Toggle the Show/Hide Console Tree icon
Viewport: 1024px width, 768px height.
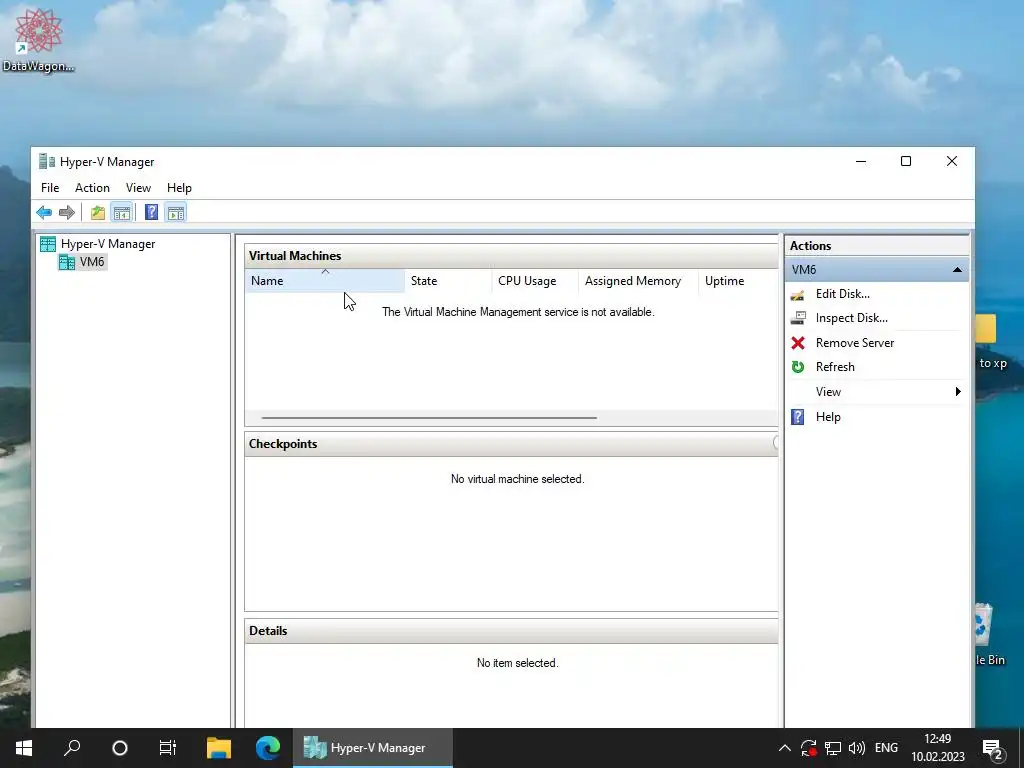coord(121,212)
